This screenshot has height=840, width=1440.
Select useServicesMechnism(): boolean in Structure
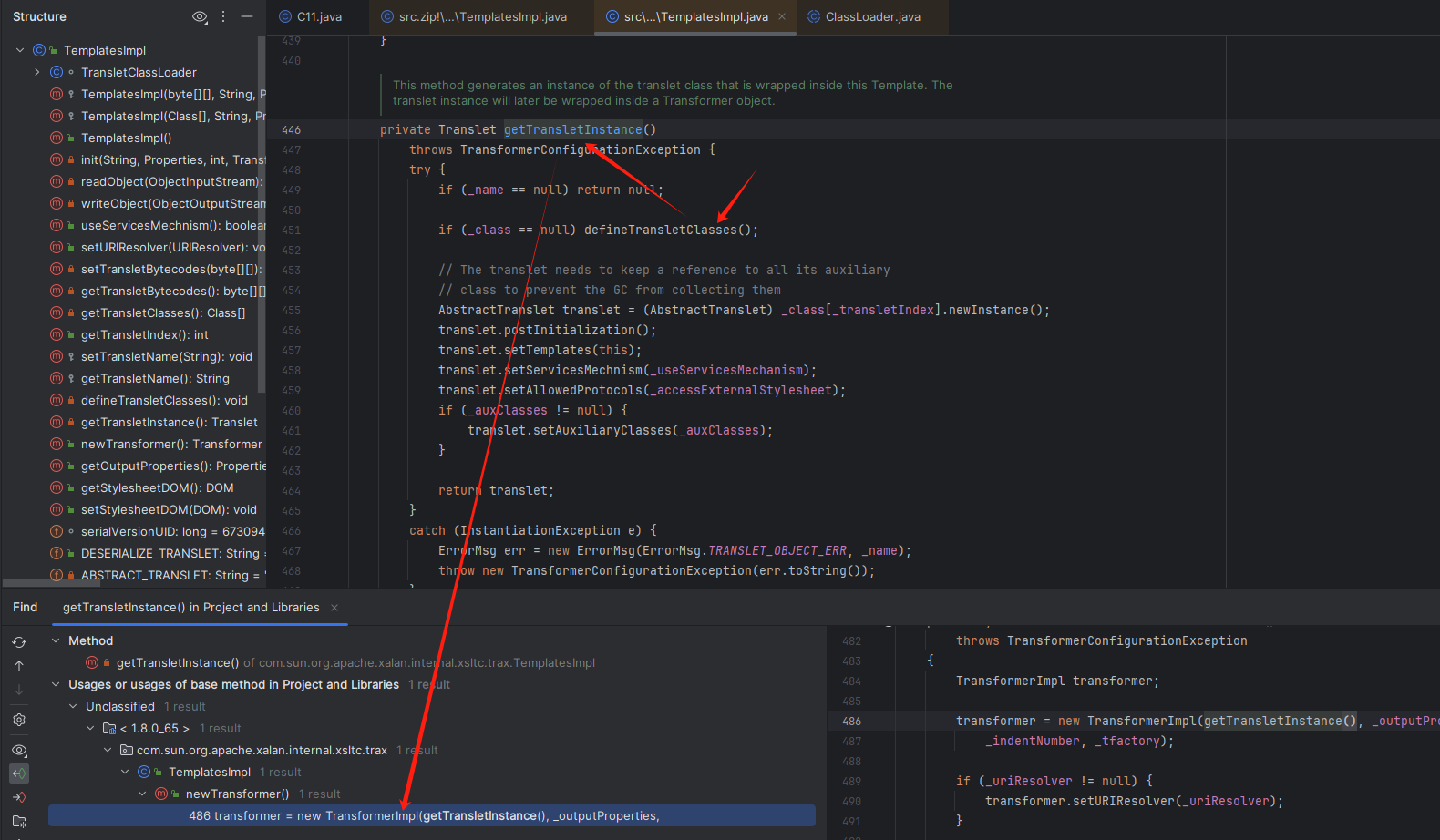[173, 225]
